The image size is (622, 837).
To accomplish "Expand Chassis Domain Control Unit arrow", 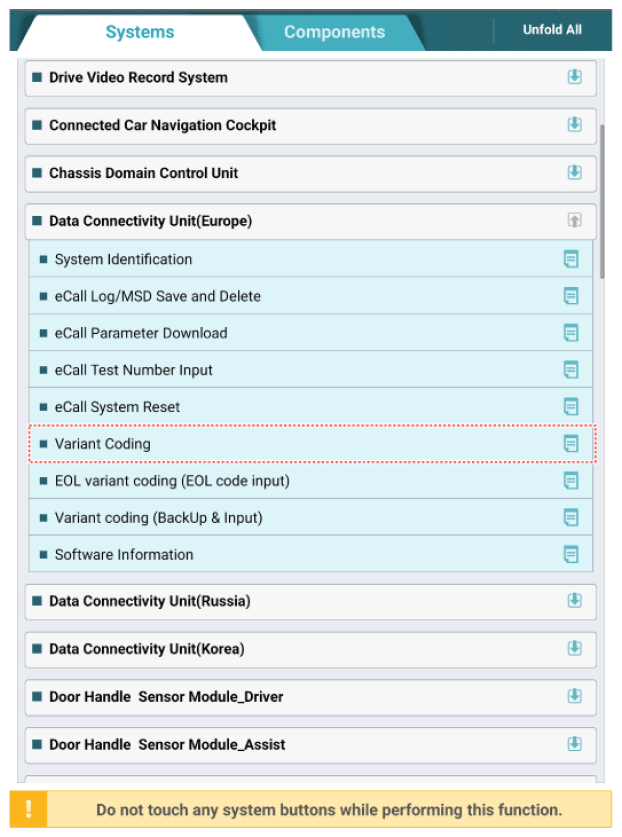I will (x=574, y=173).
